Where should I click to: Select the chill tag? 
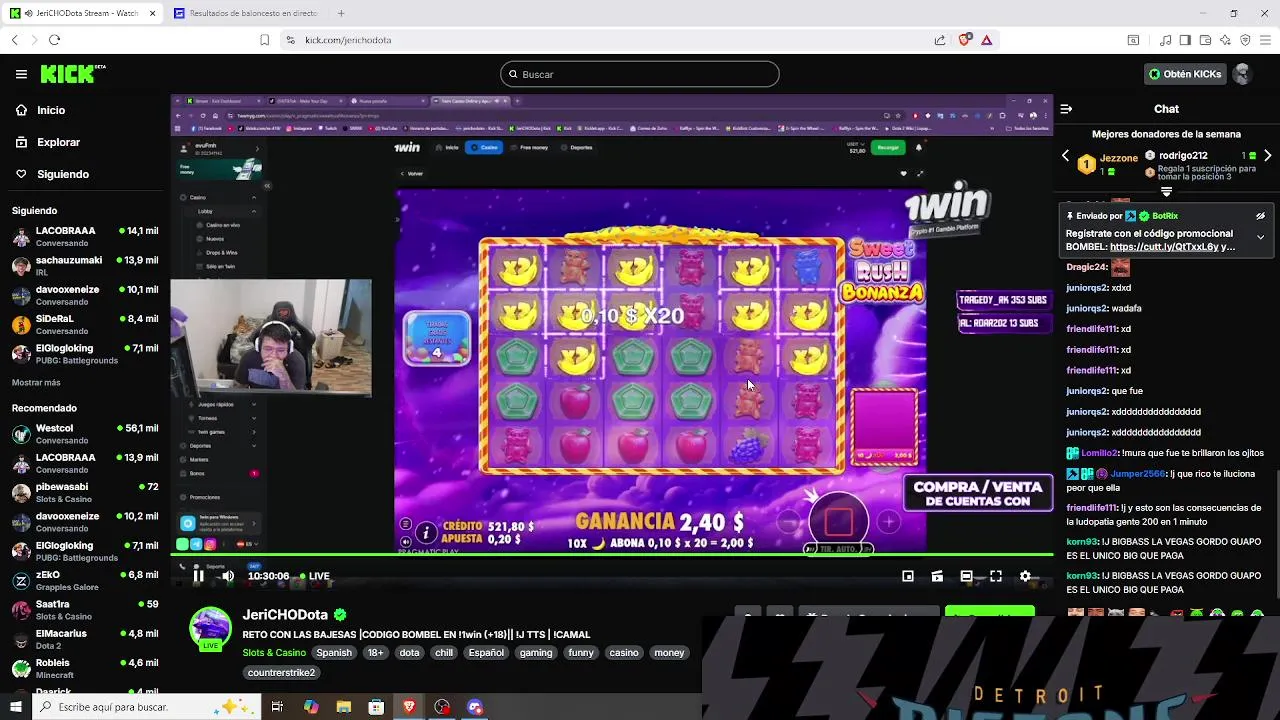click(x=444, y=653)
